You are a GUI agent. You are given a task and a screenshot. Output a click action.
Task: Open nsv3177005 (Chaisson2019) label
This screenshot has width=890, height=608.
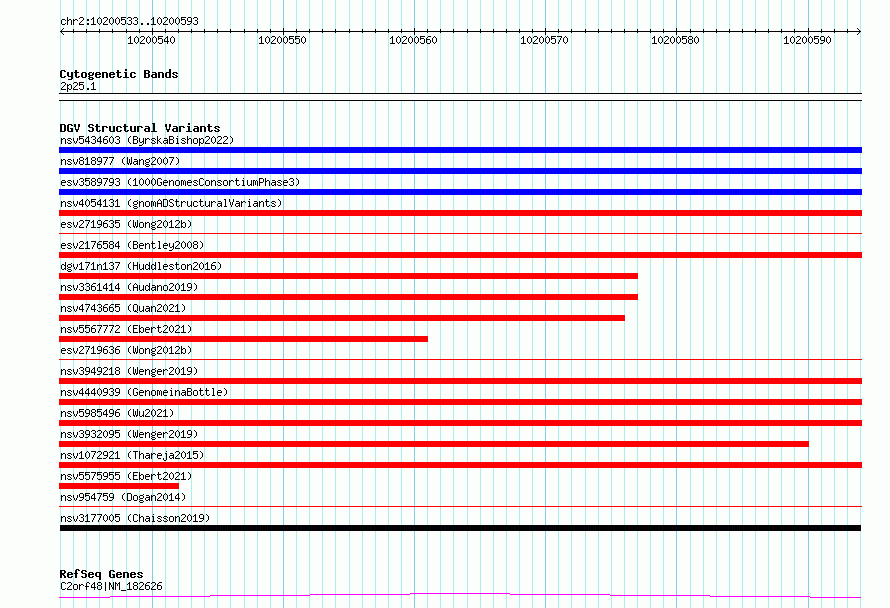(x=135, y=518)
